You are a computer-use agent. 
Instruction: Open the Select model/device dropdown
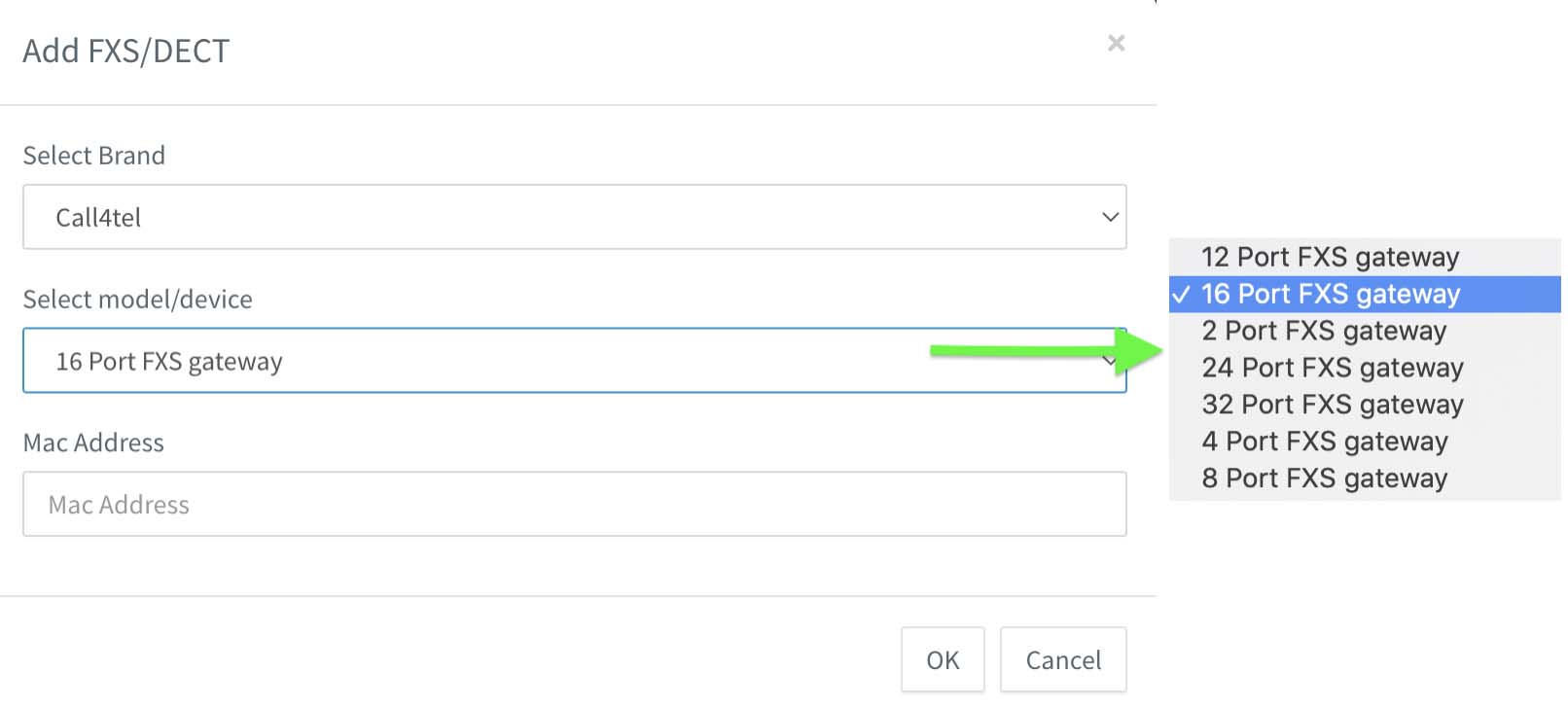pos(574,361)
